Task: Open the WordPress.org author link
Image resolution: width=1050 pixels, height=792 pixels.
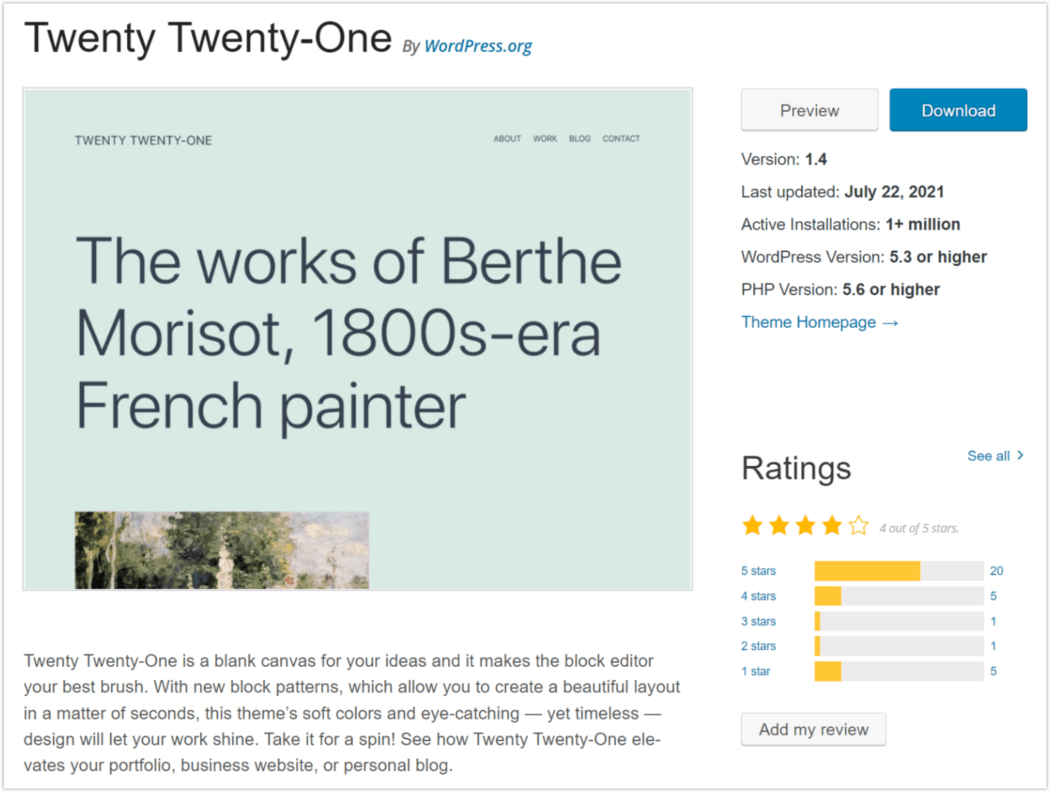Action: 478,46
